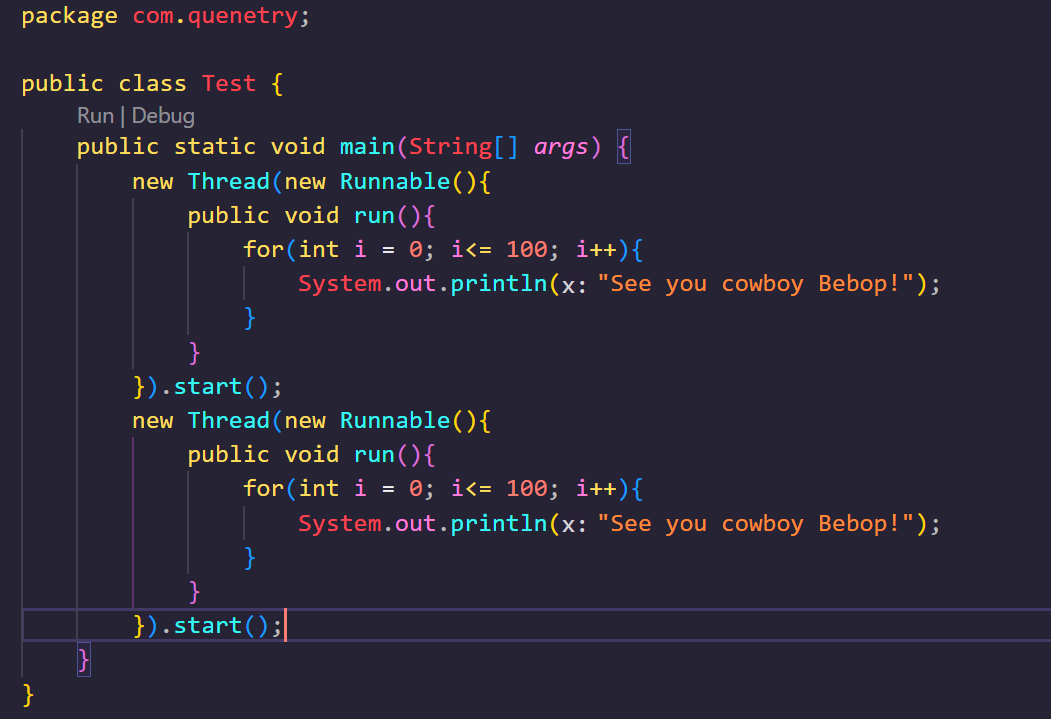Viewport: 1051px width, 719px height.
Task: Click the second println call
Action: (x=499, y=523)
